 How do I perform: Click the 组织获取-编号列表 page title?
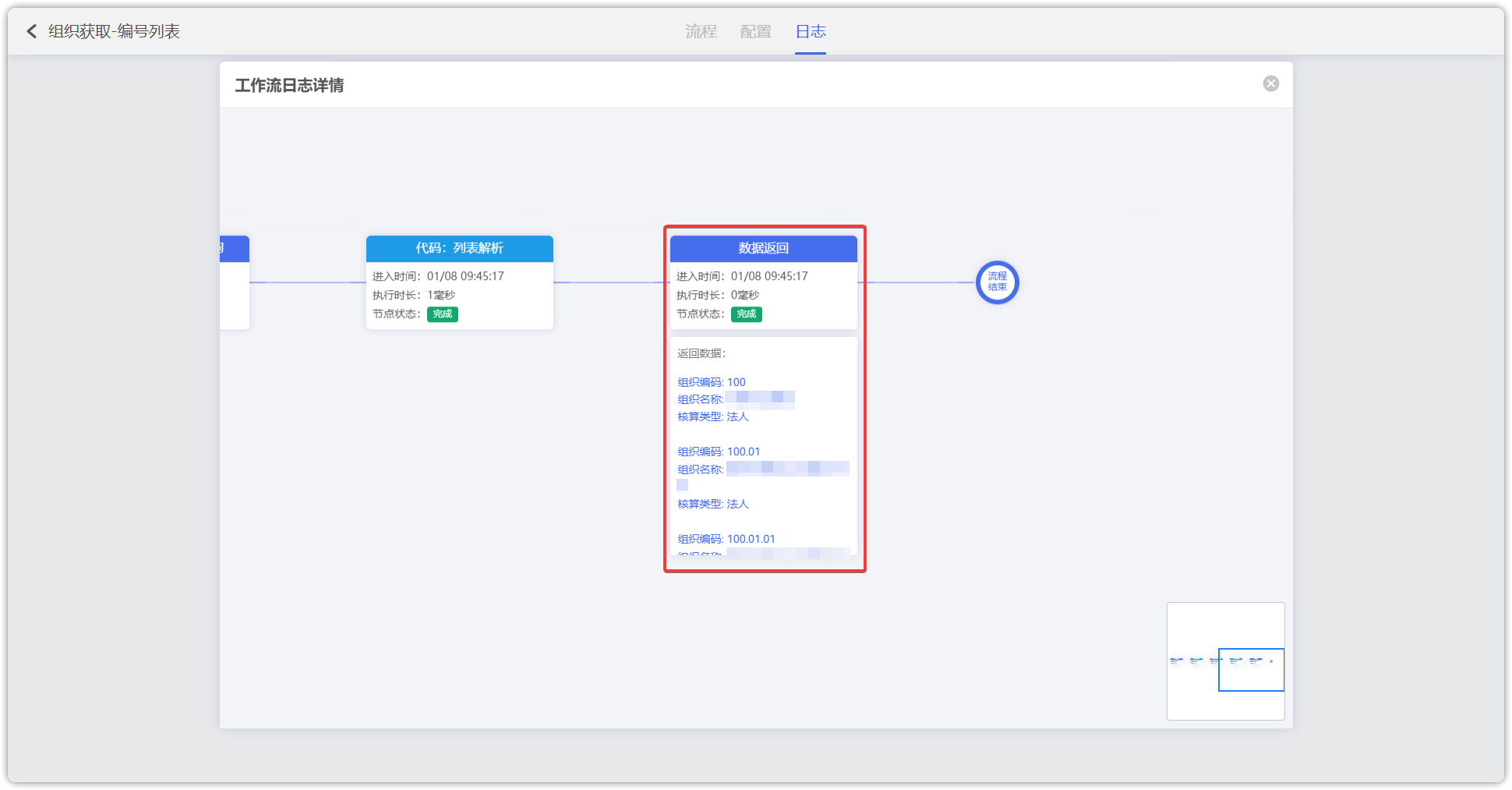[115, 31]
